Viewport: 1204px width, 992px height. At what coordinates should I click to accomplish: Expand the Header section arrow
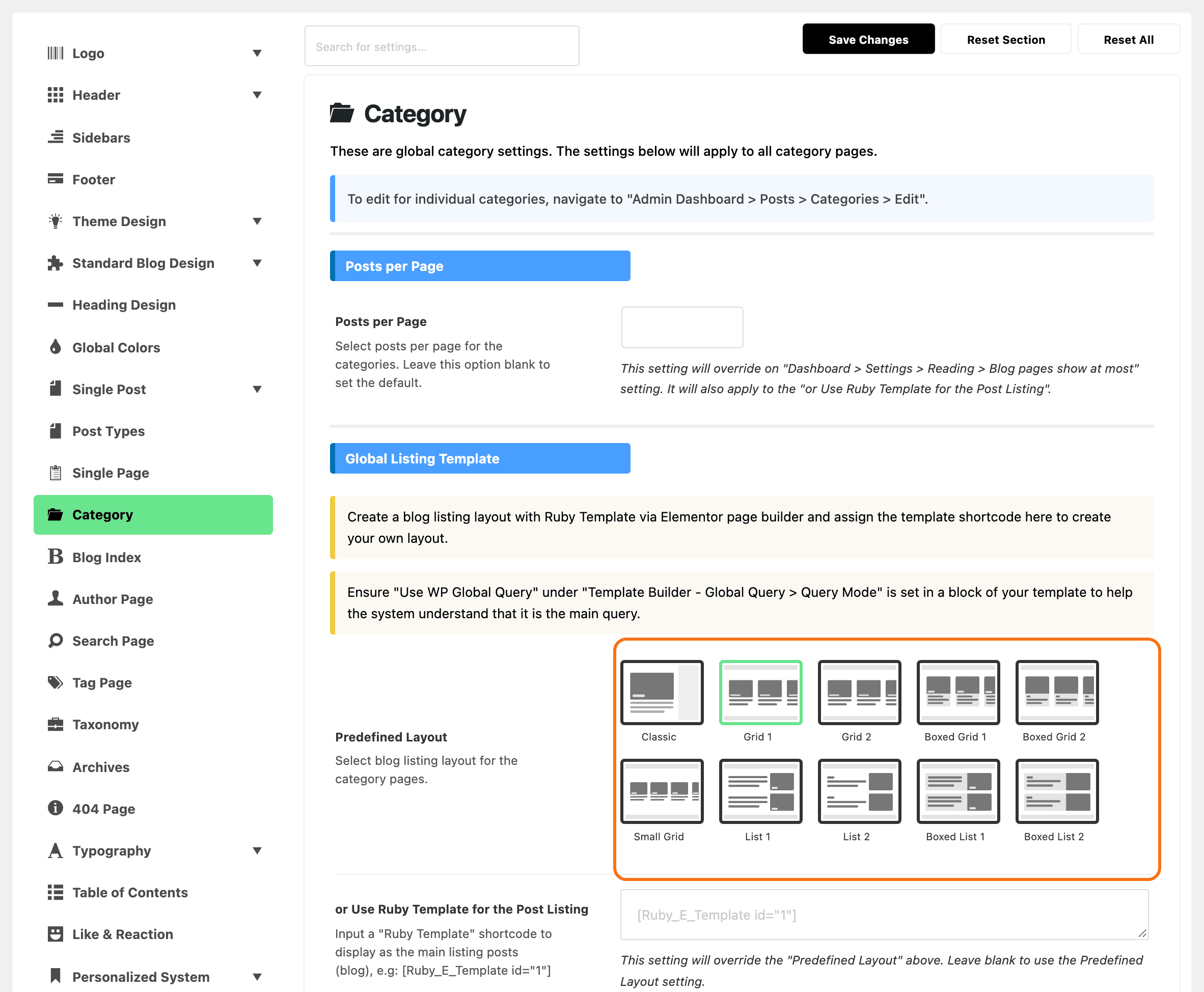pyautogui.click(x=257, y=95)
